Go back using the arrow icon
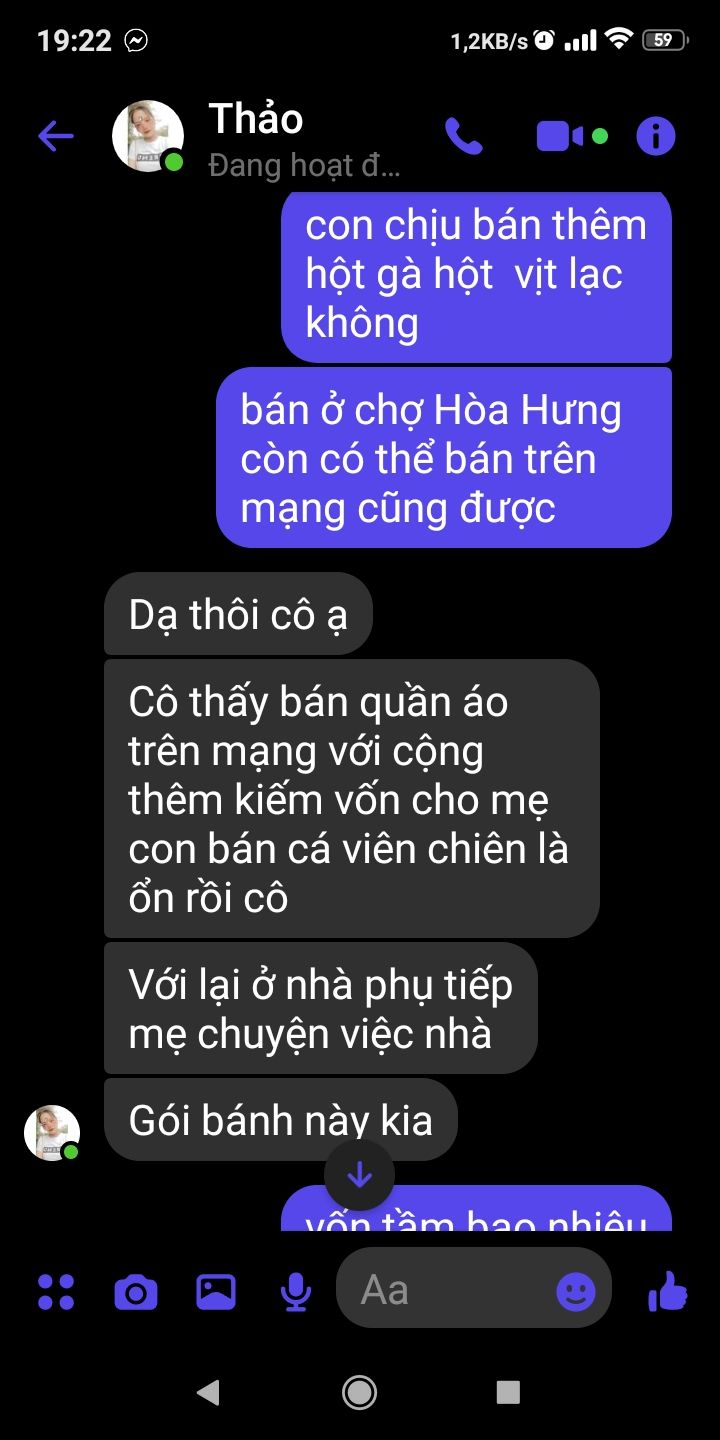This screenshot has height=1440, width=720. (55, 136)
